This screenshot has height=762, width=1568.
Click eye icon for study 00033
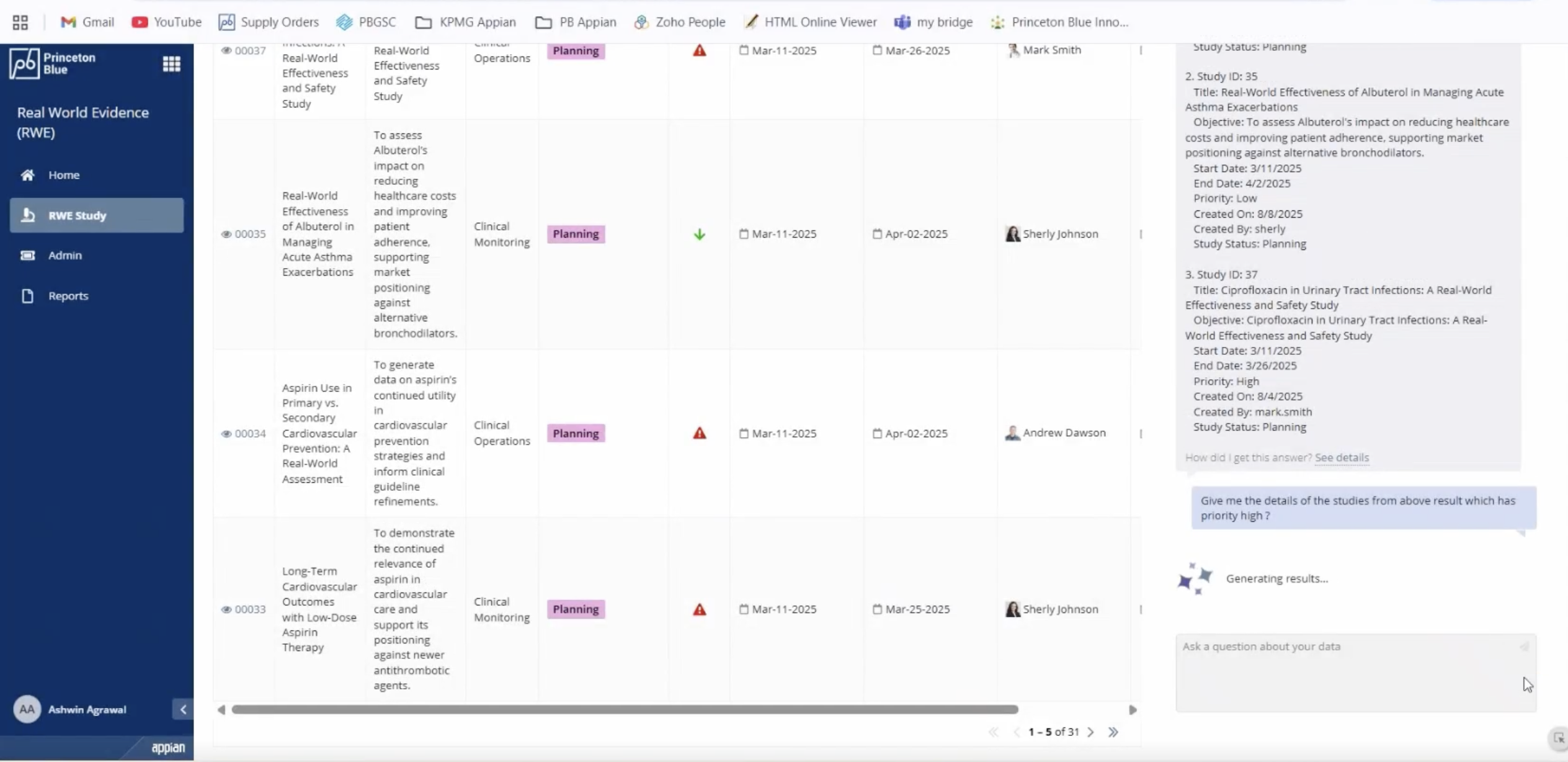tap(226, 609)
